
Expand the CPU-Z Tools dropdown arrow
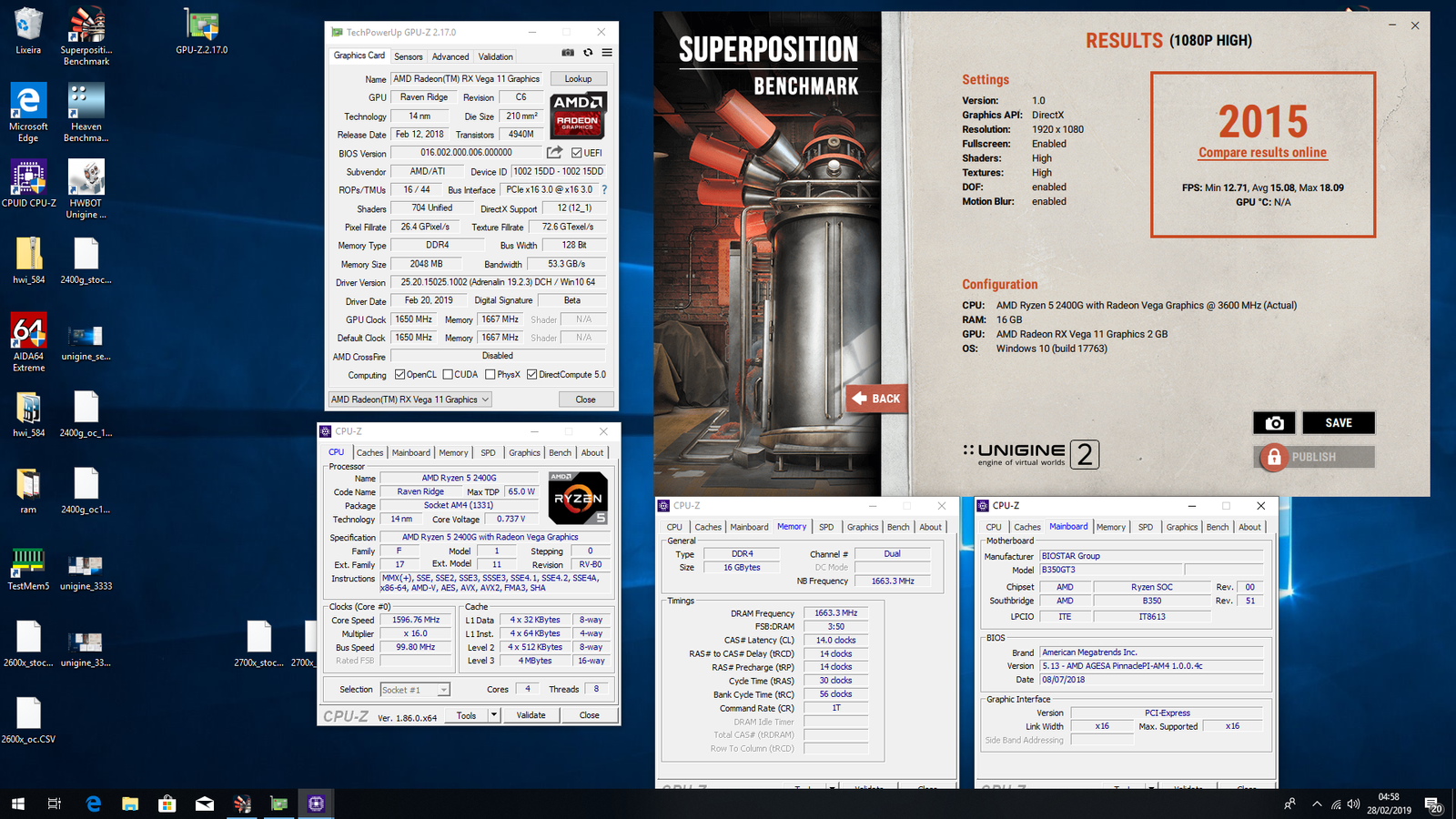(494, 715)
